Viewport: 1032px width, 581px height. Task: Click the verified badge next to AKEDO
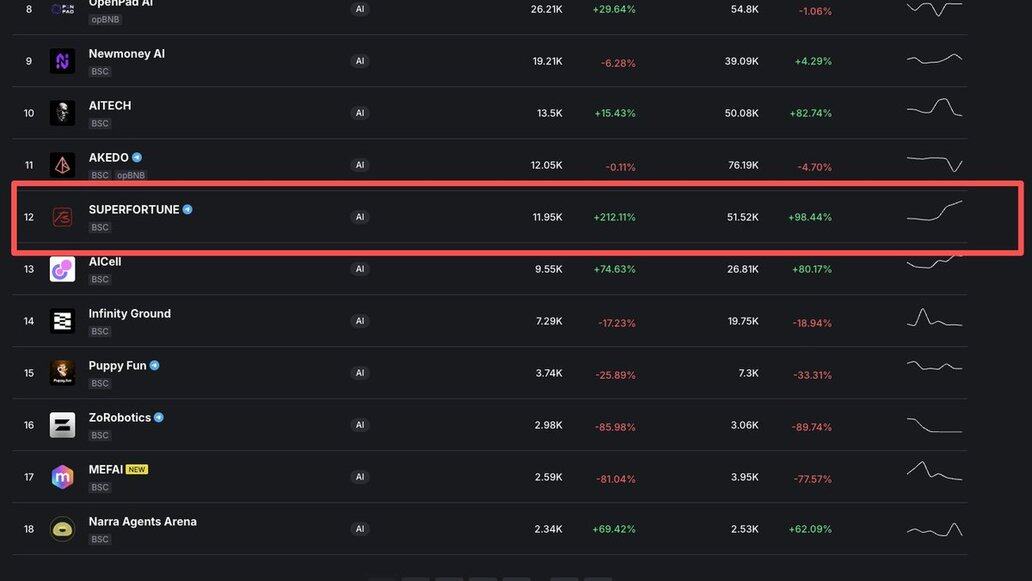(x=137, y=158)
